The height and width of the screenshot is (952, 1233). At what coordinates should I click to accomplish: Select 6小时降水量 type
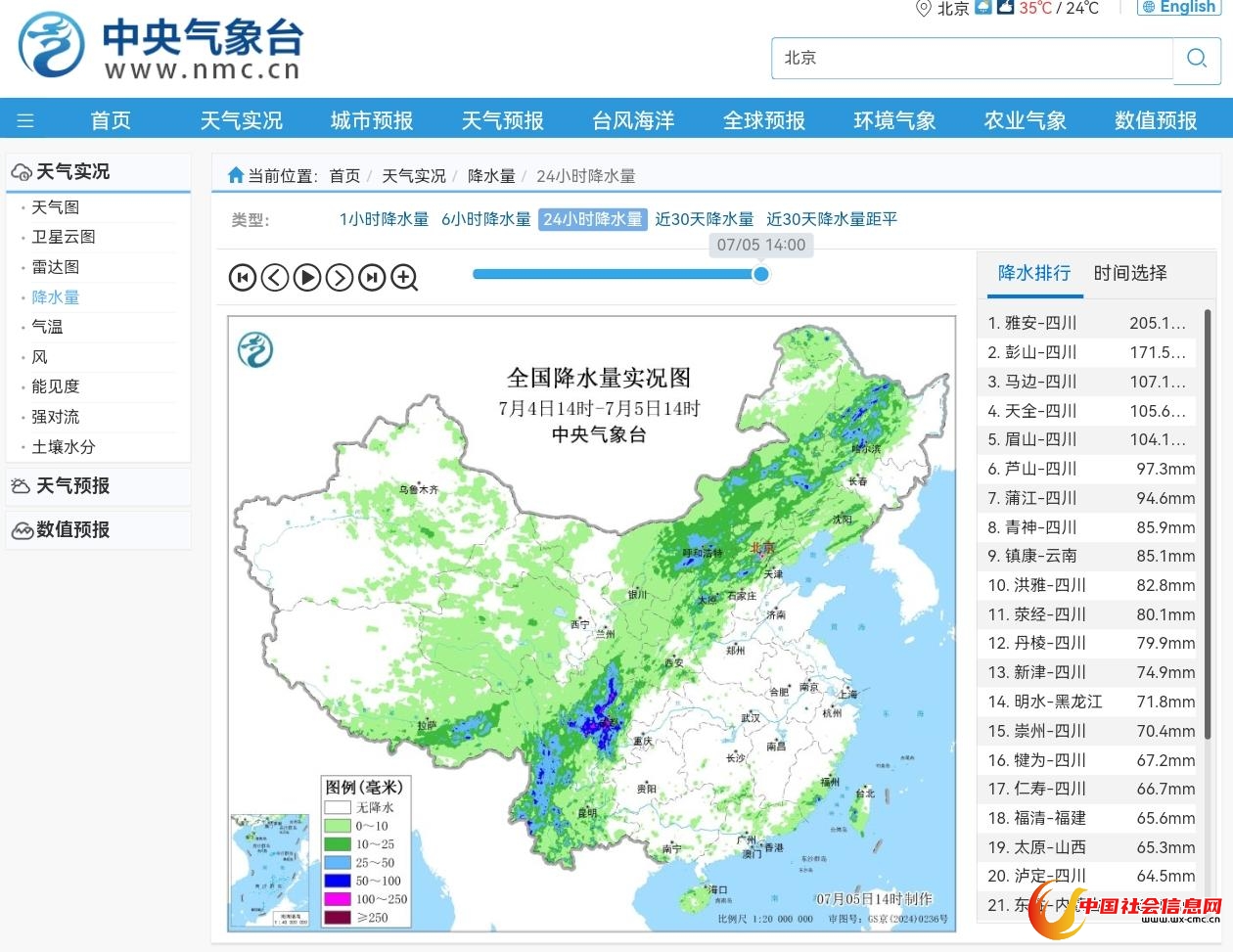485,219
